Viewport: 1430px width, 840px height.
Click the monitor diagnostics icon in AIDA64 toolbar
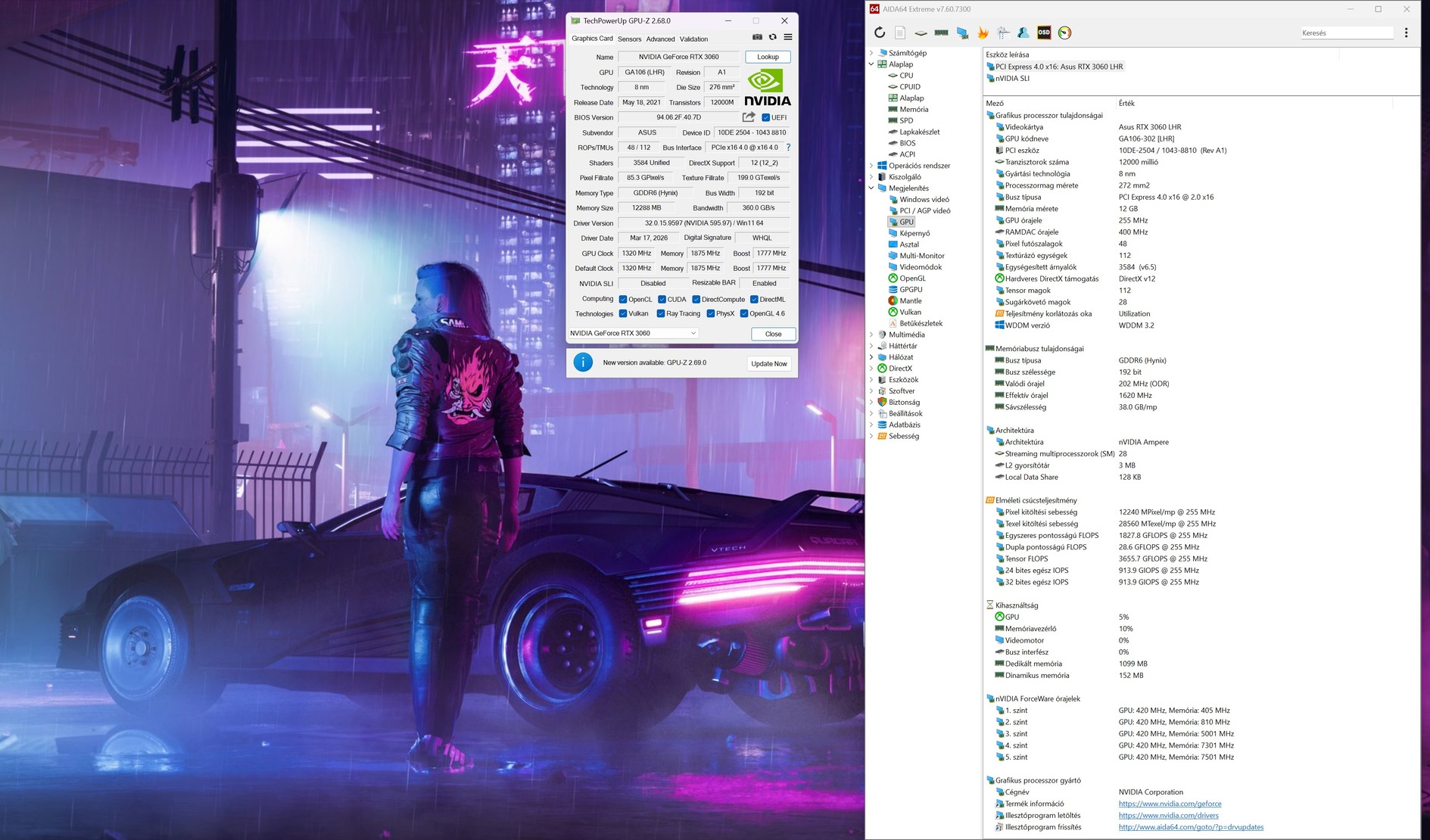coord(962,33)
